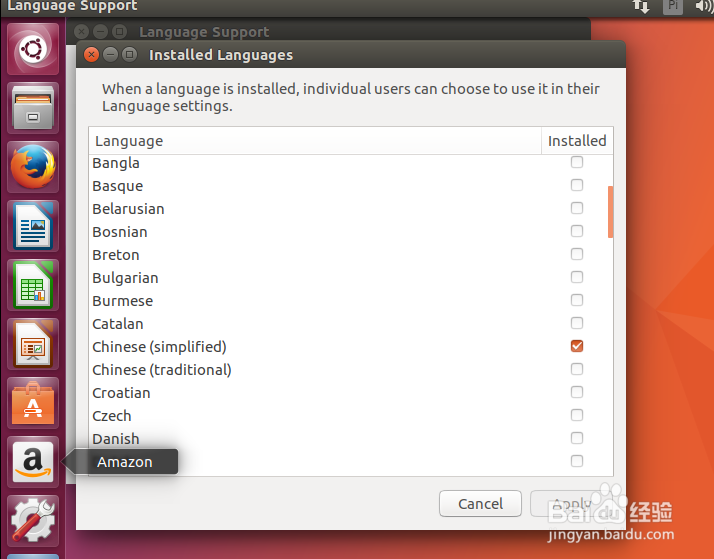Check the Breton installed checkbox
The height and width of the screenshot is (559, 714).
577,254
